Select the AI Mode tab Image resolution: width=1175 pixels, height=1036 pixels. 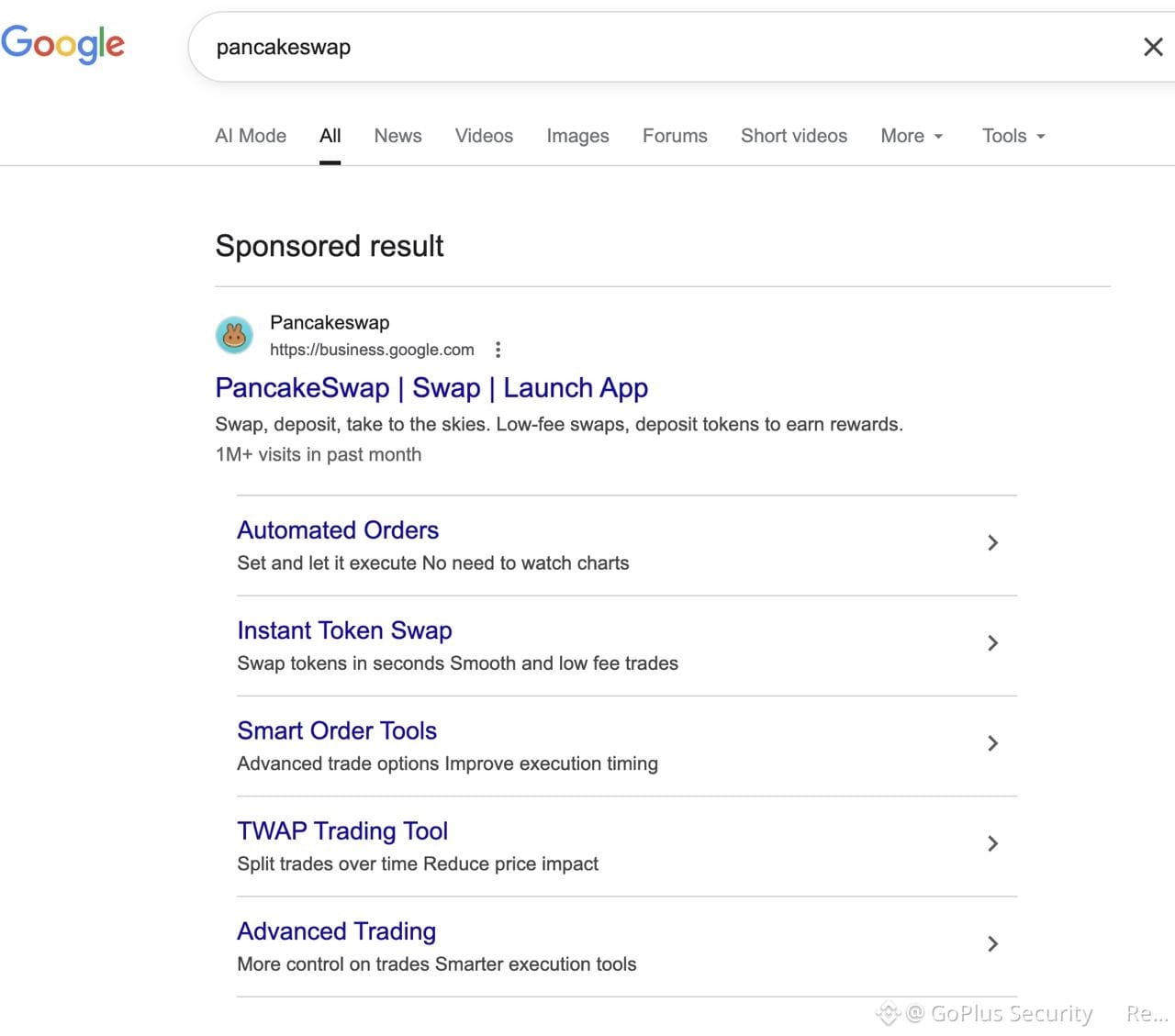(x=251, y=136)
